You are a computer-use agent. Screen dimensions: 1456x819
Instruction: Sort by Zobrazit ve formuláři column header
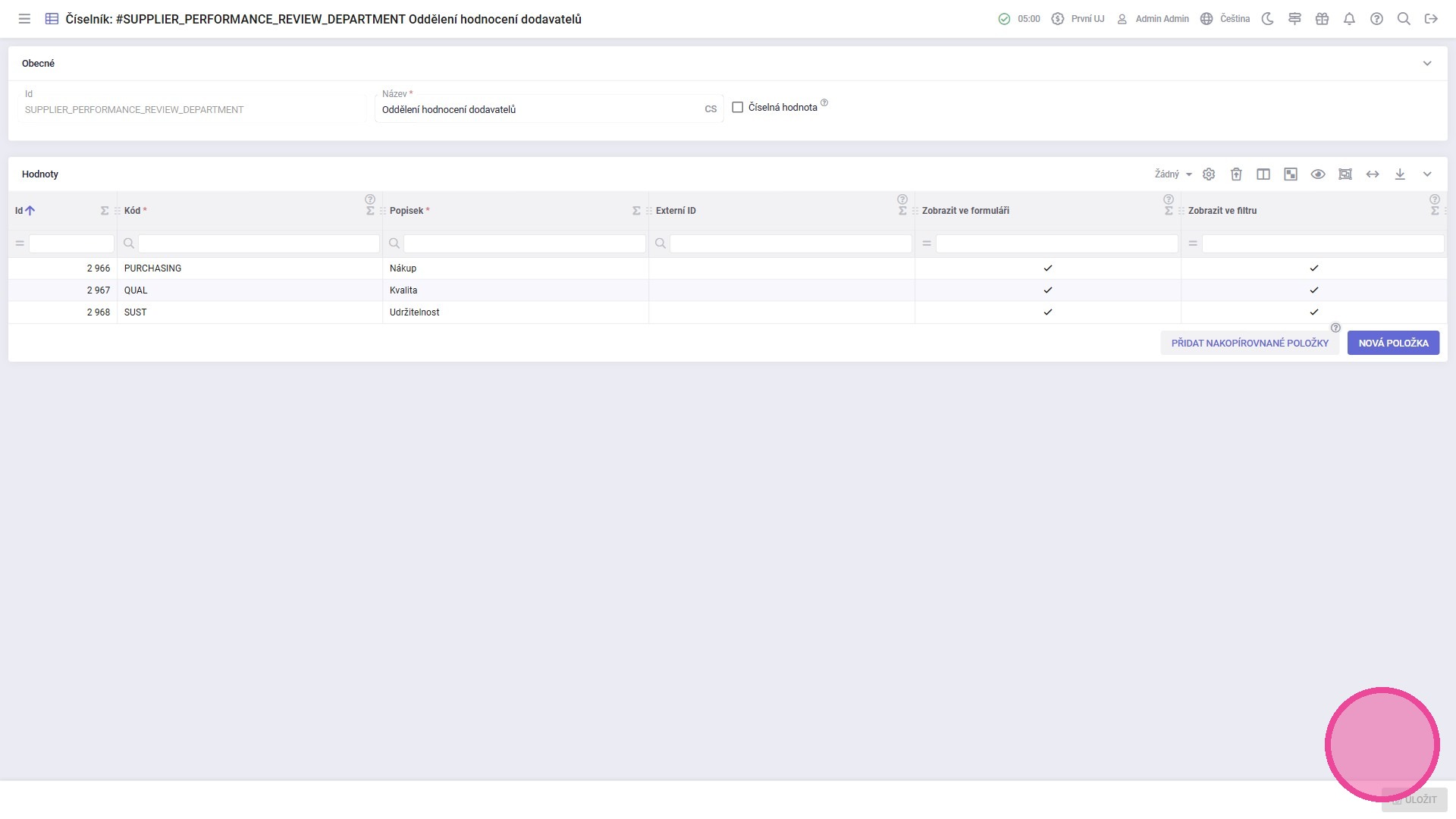tap(965, 211)
